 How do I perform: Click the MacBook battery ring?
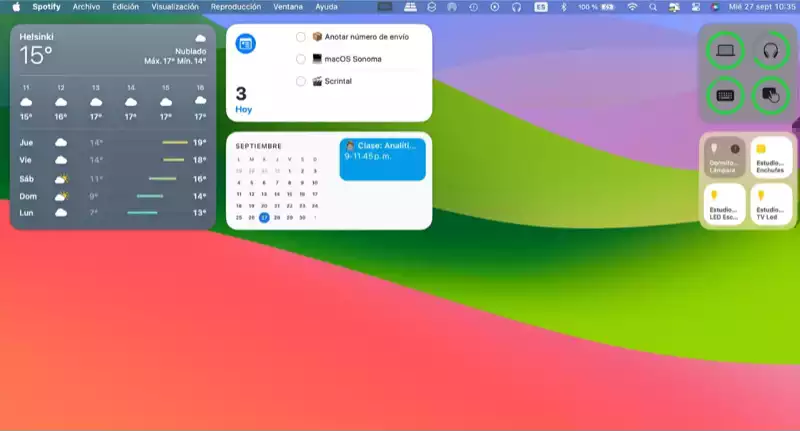coord(725,50)
